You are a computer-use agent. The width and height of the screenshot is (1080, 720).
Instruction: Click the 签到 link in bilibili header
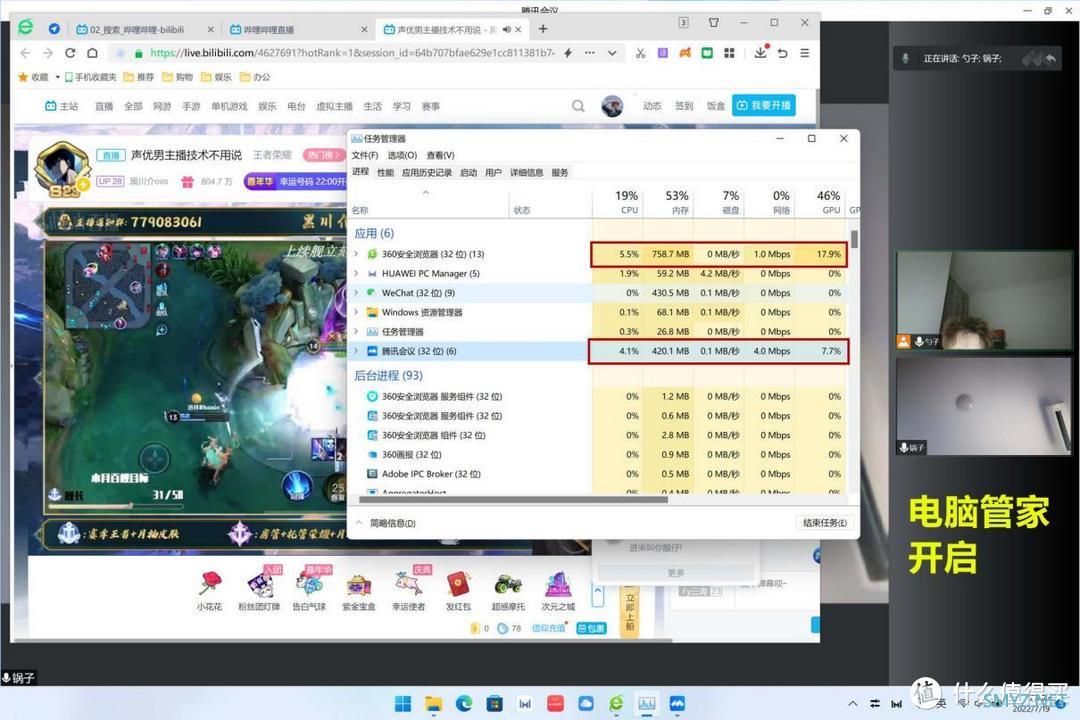(x=684, y=106)
